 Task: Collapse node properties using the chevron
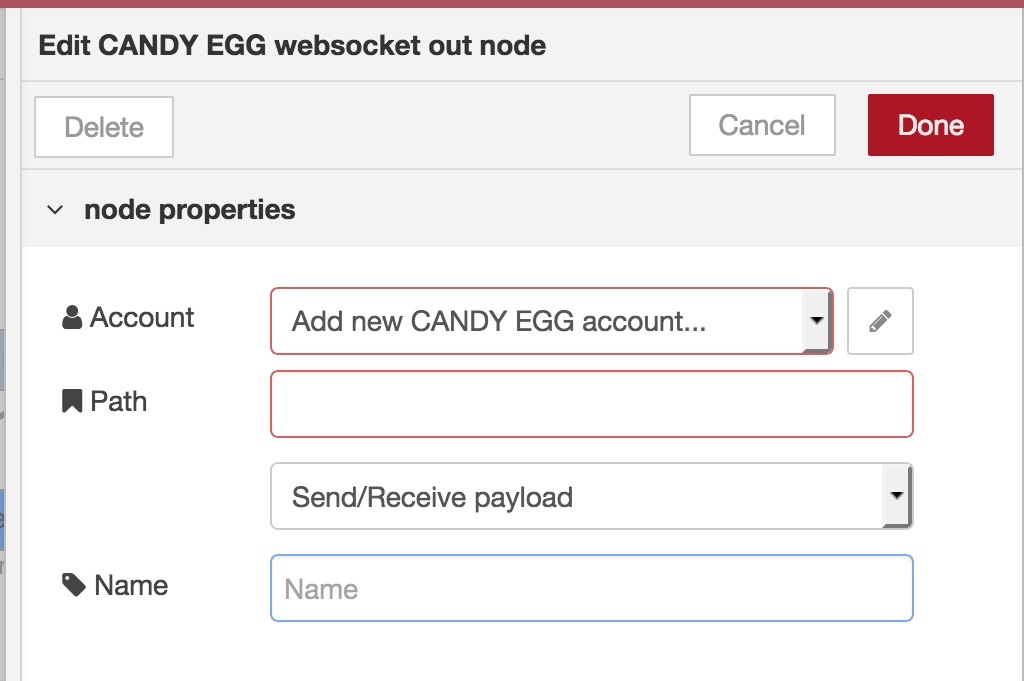(55, 210)
